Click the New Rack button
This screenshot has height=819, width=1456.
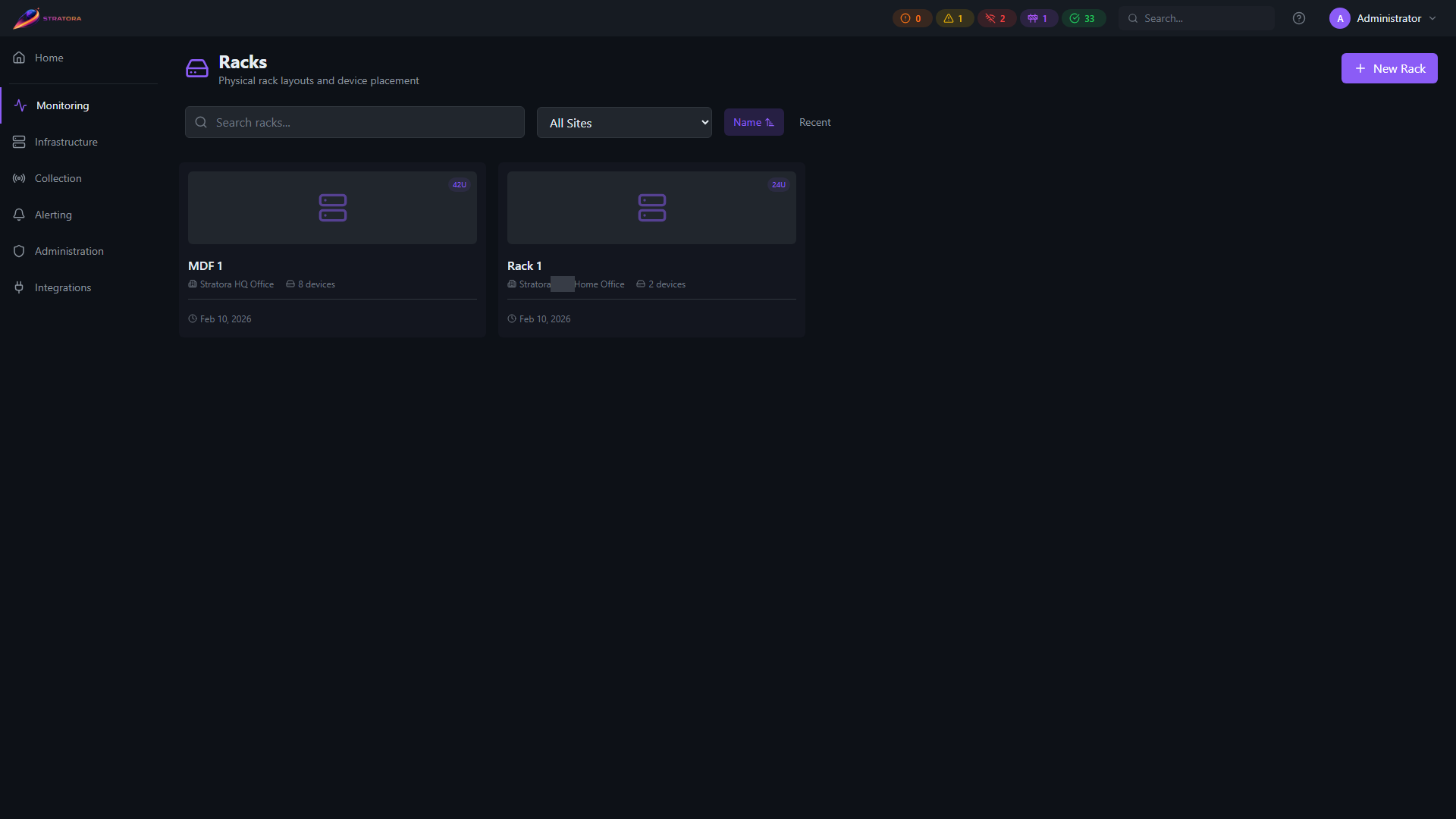point(1389,68)
